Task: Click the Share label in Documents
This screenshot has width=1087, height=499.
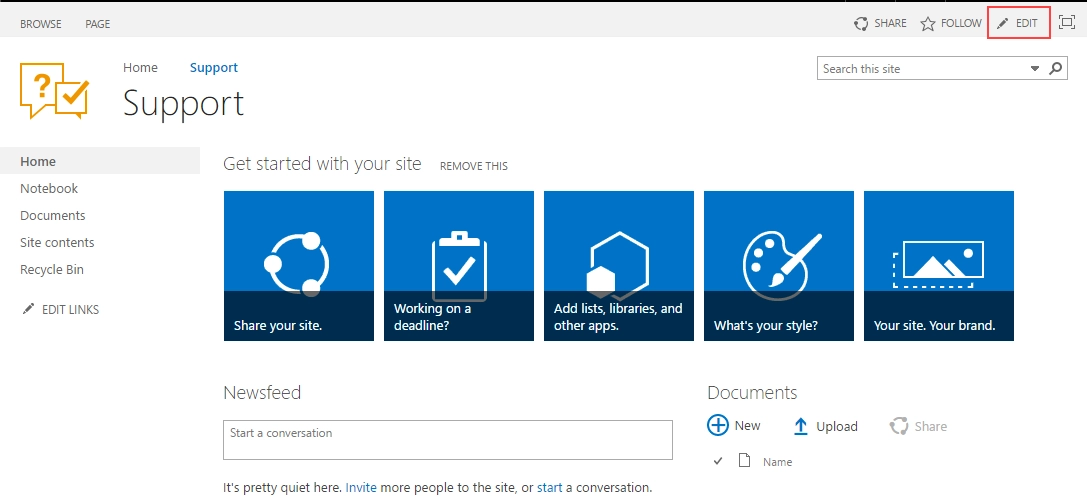Action: [930, 426]
